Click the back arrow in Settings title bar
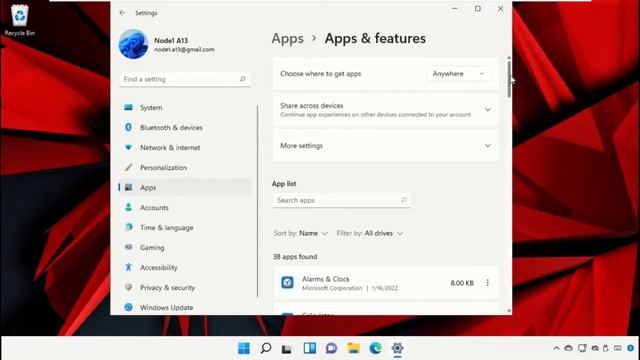Screen dimensions: 640x360 (122, 13)
